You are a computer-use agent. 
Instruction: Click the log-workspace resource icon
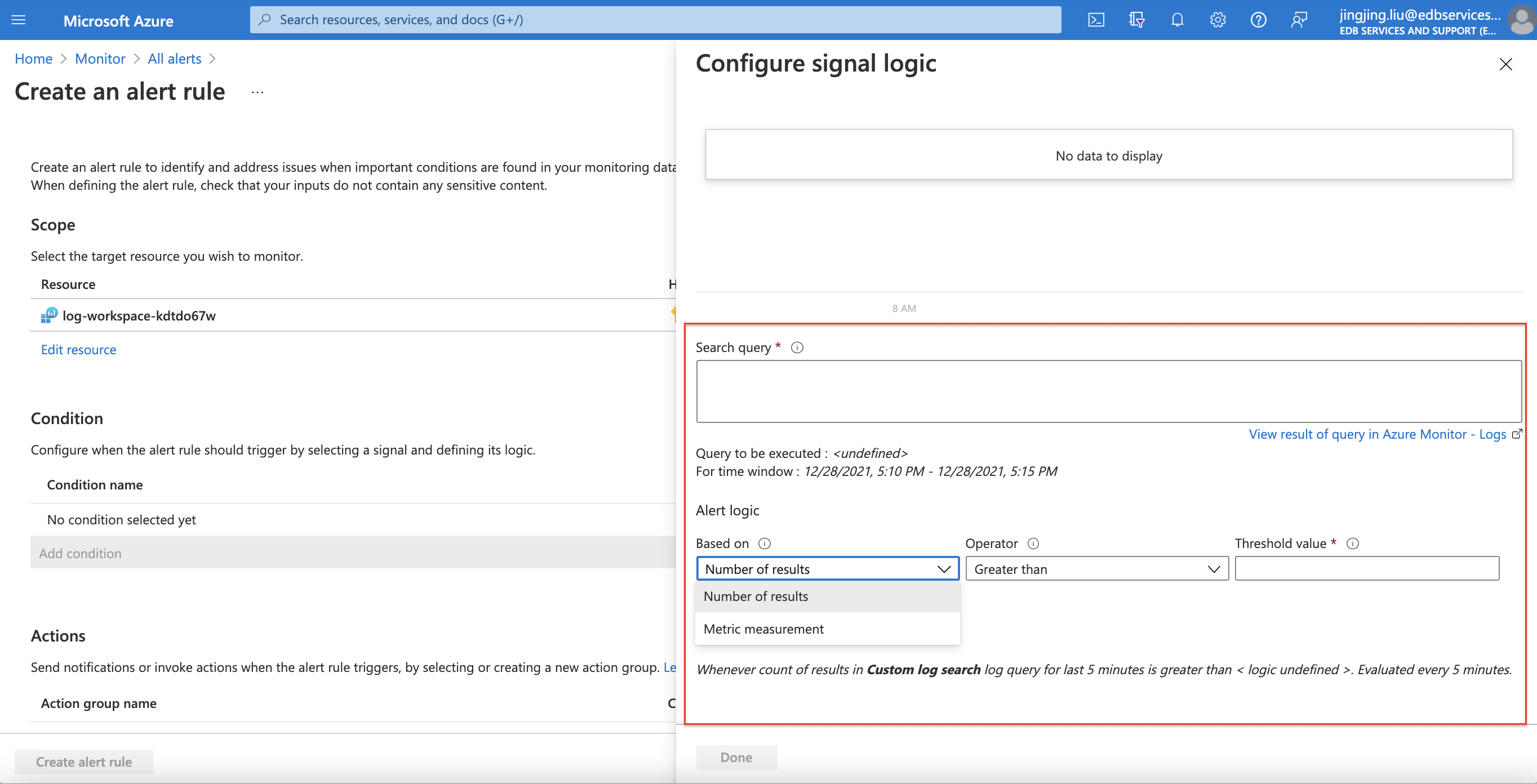tap(49, 315)
